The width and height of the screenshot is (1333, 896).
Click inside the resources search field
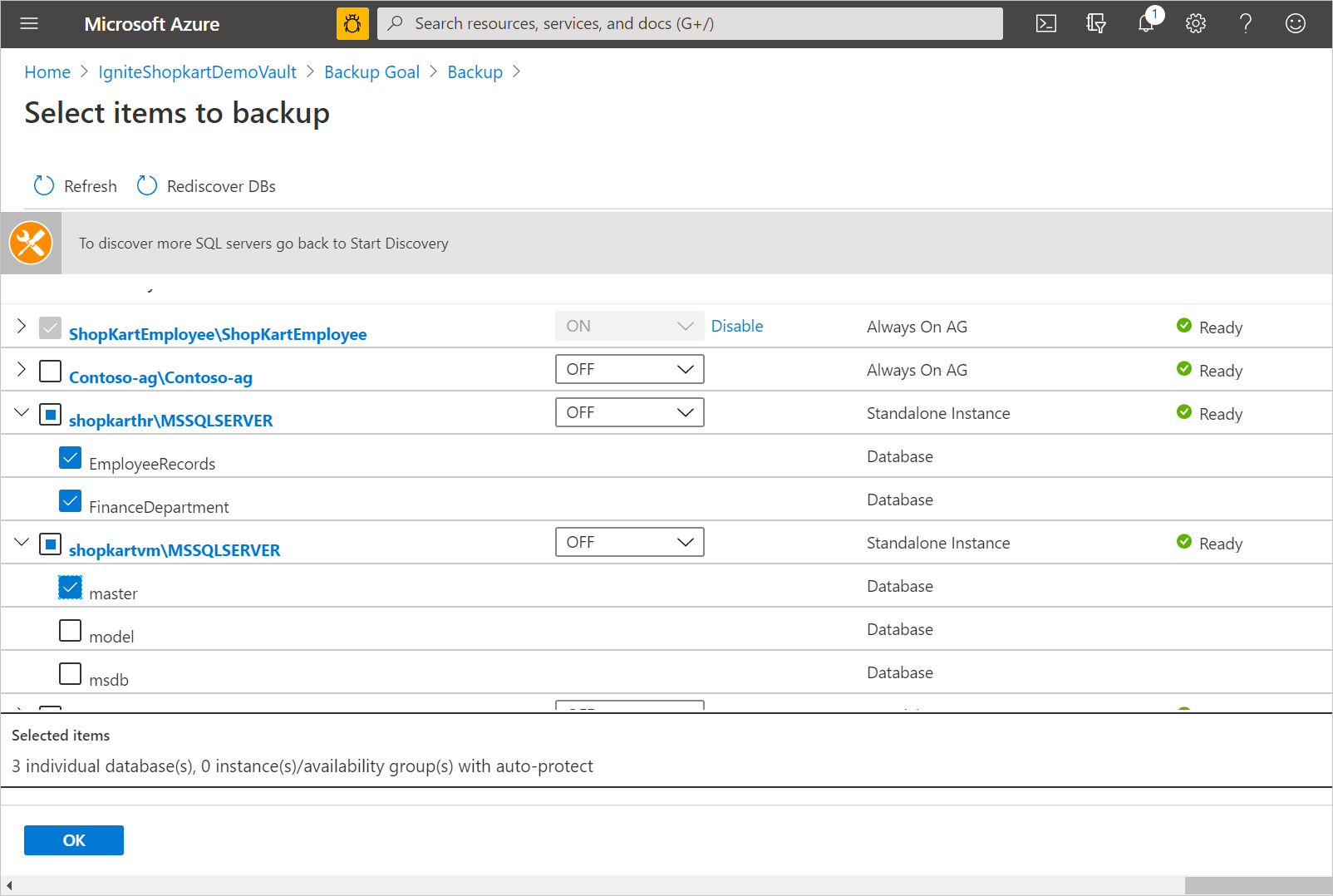coord(688,23)
